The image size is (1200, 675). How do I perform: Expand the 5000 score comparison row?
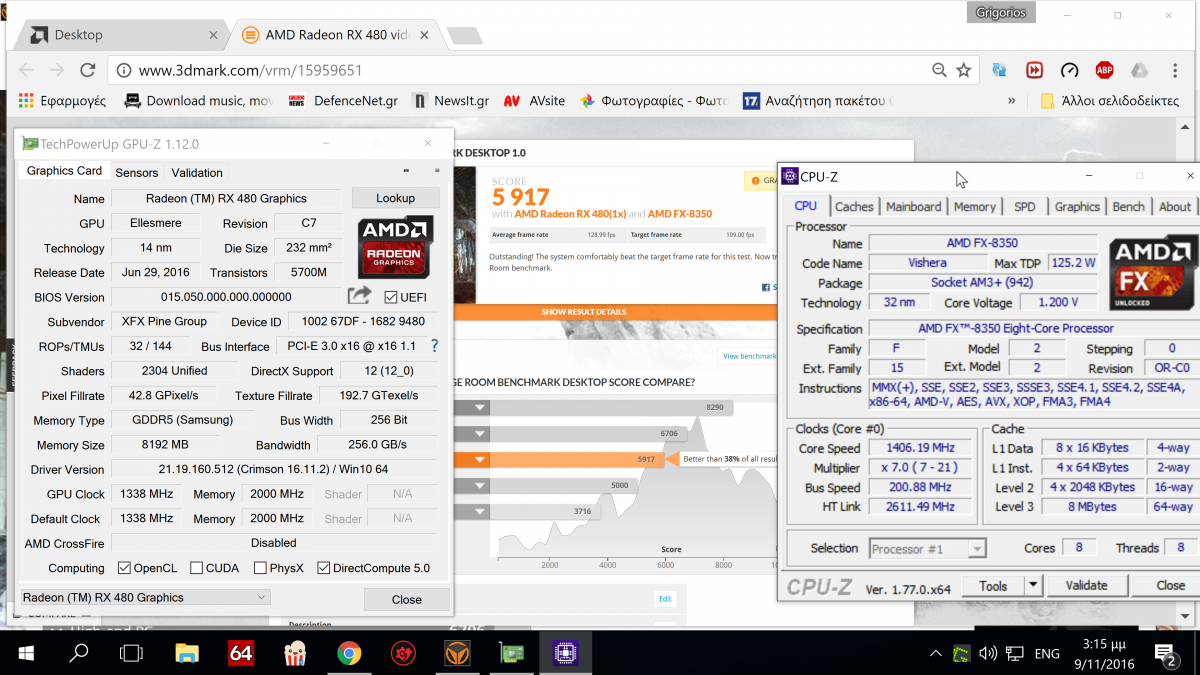pyautogui.click(x=480, y=486)
